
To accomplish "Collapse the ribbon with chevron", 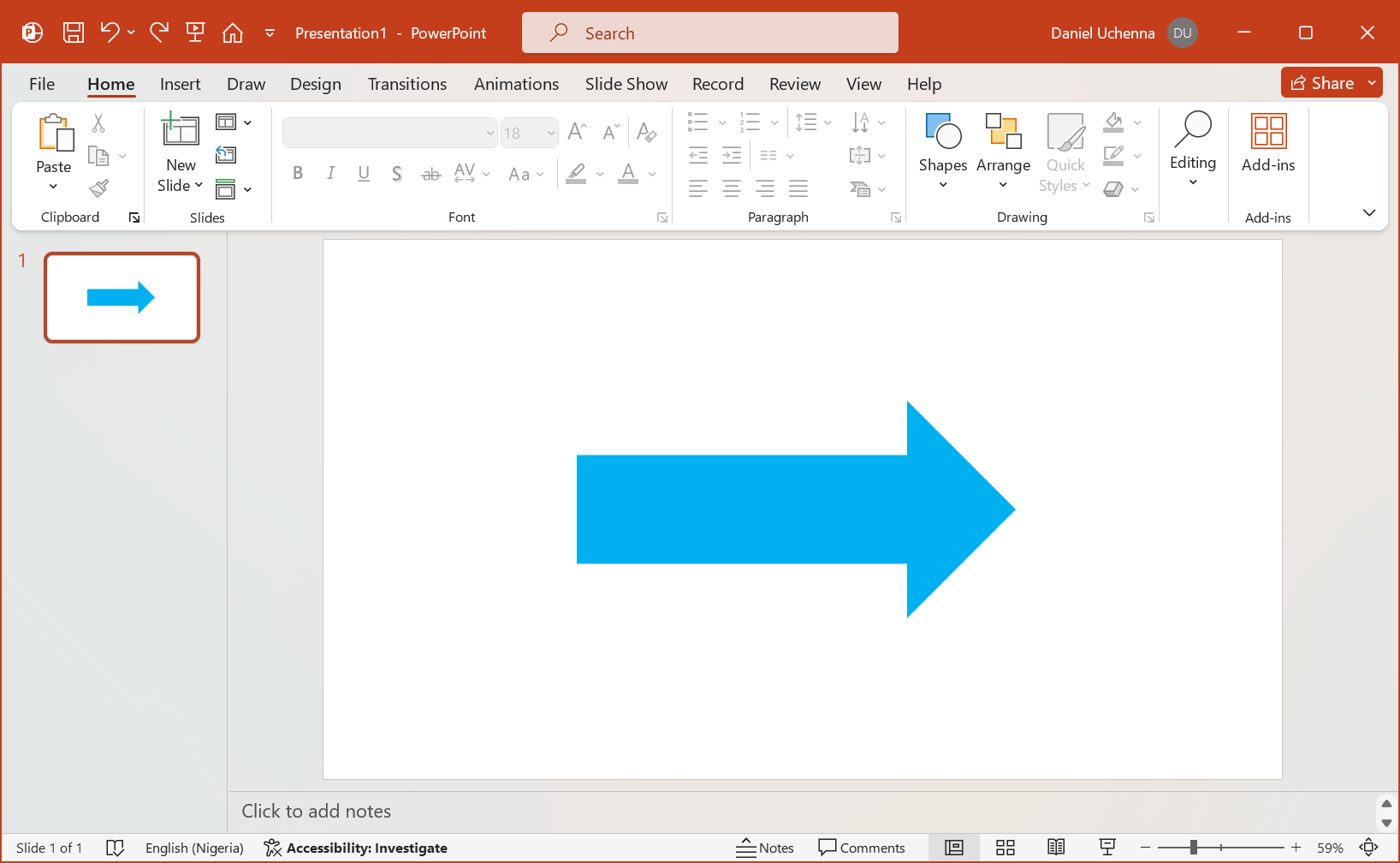I will [1369, 212].
